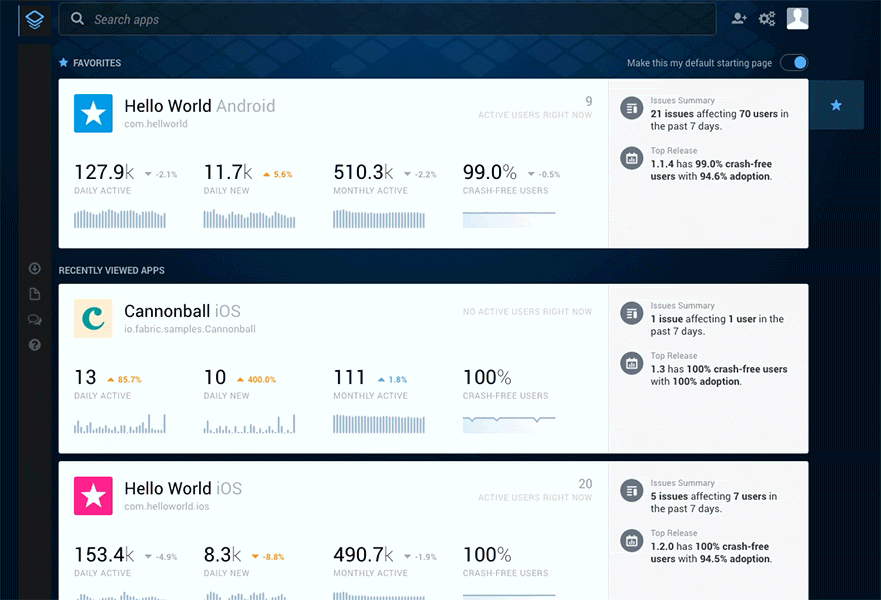Click Cannonball daily active bar chart
881x600 pixels.
pyautogui.click(x=120, y=424)
